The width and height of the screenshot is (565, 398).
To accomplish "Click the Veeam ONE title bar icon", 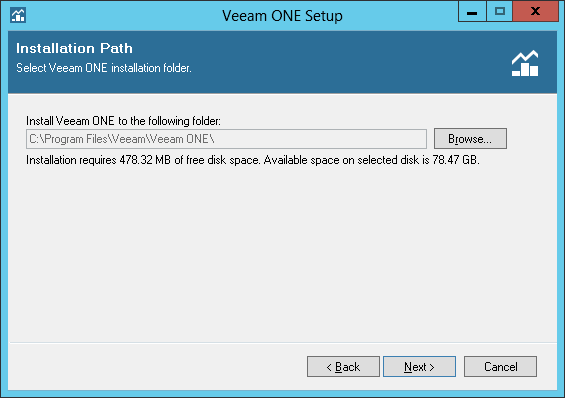I will (18, 15).
